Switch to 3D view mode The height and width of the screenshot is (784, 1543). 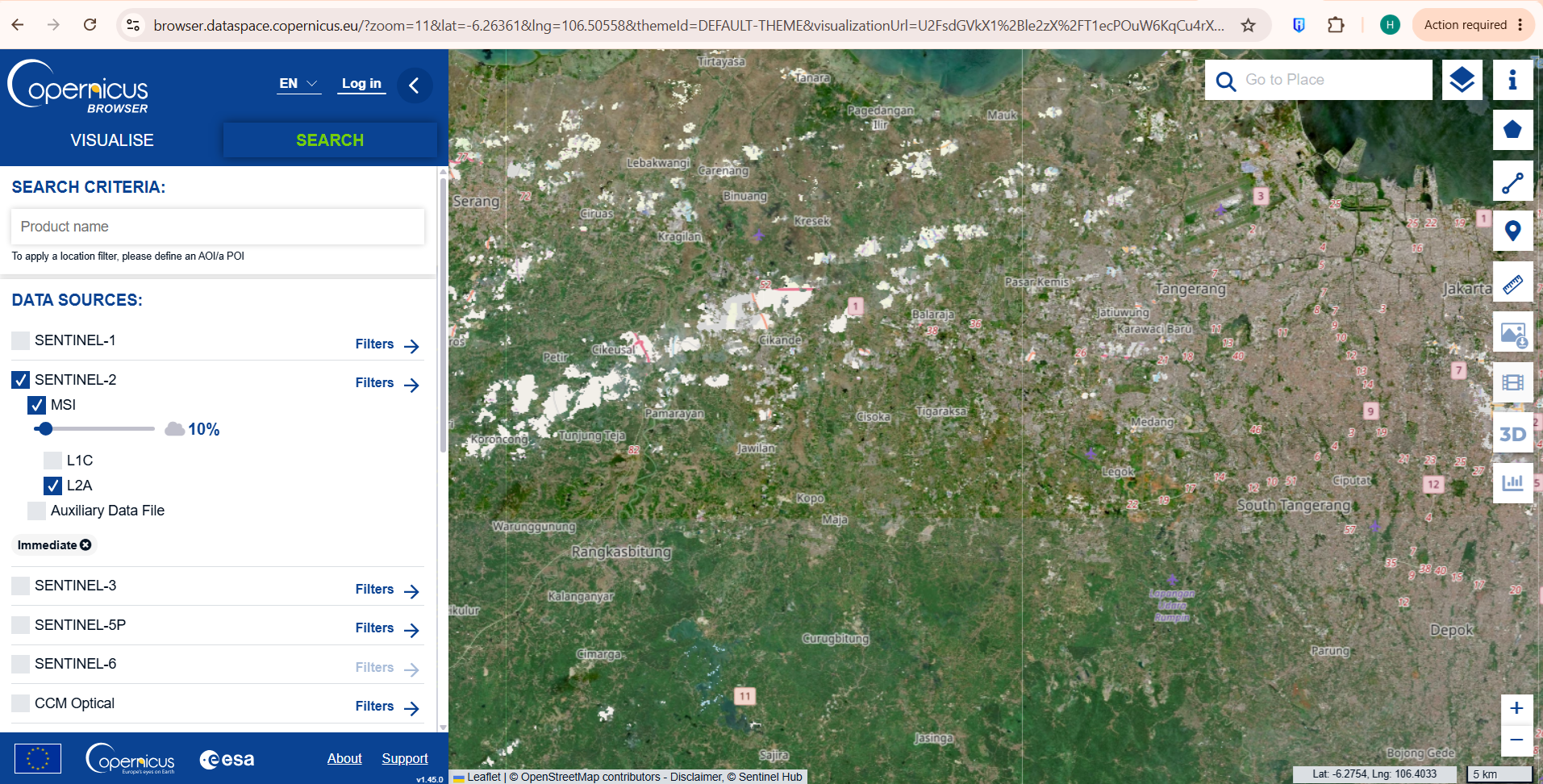click(1512, 433)
